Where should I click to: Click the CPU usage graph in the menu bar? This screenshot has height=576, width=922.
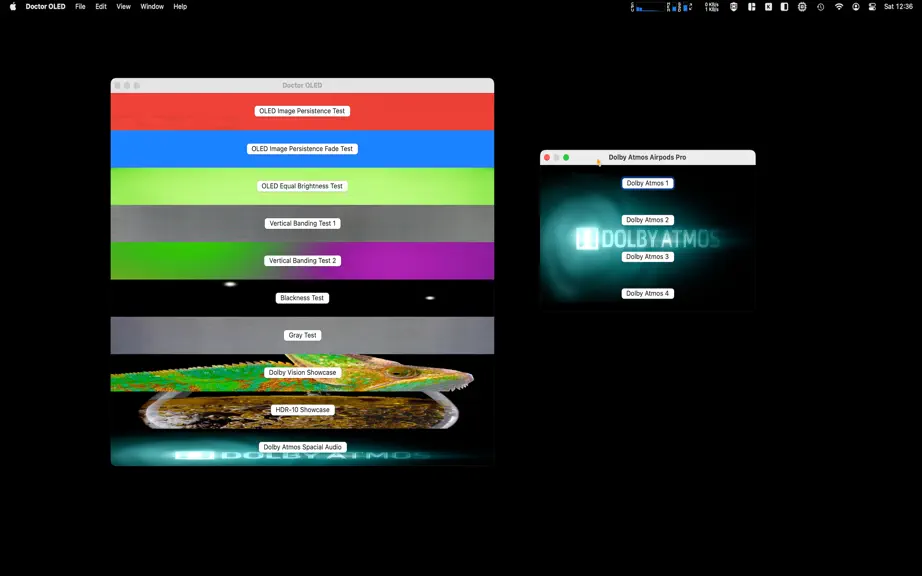pos(648,7)
